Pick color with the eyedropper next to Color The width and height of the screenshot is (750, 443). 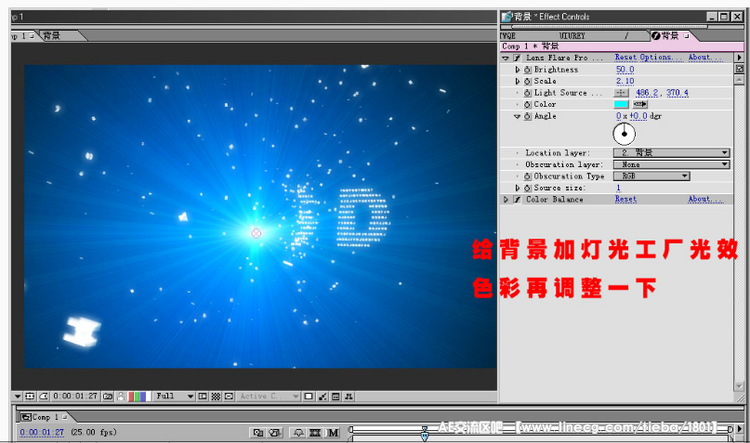point(640,104)
